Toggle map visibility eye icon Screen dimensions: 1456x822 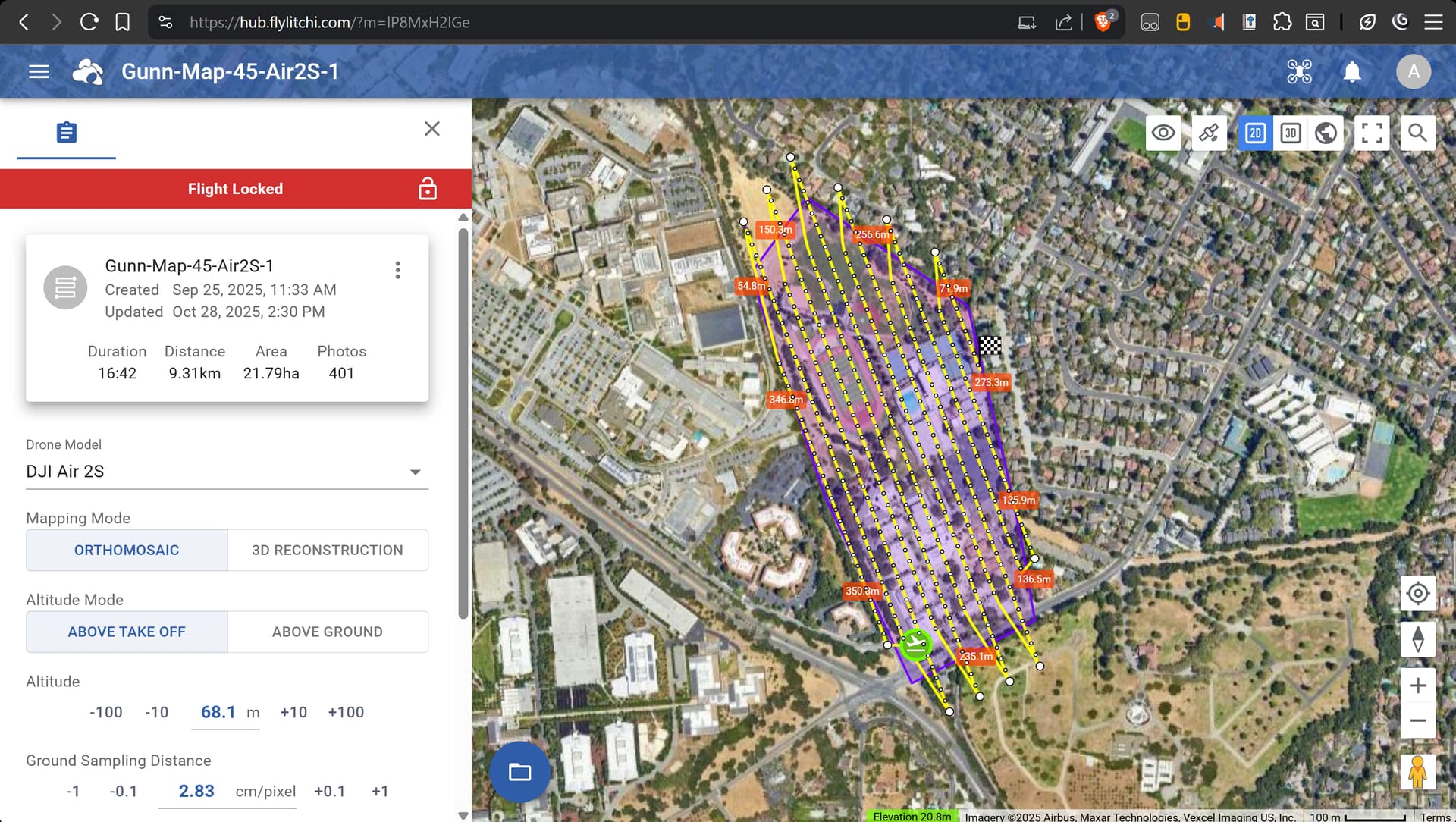pyautogui.click(x=1163, y=133)
